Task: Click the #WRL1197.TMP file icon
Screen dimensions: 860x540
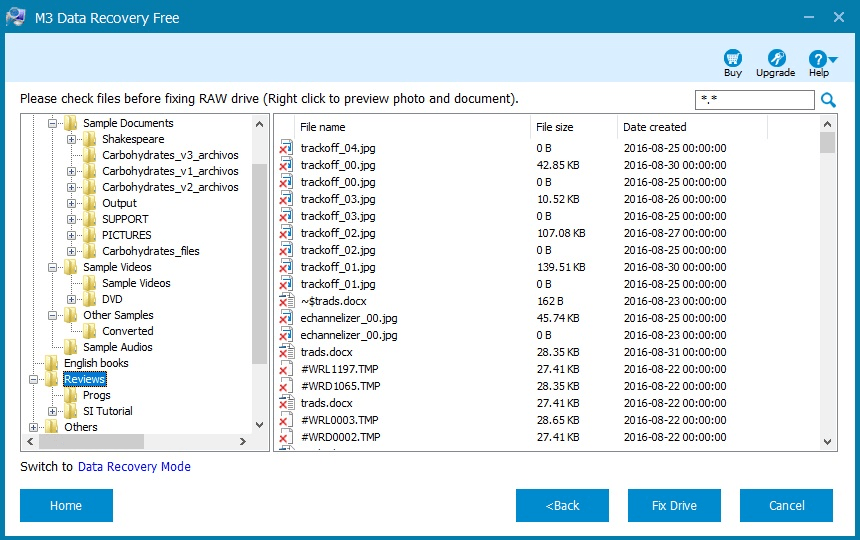Action: 286,369
